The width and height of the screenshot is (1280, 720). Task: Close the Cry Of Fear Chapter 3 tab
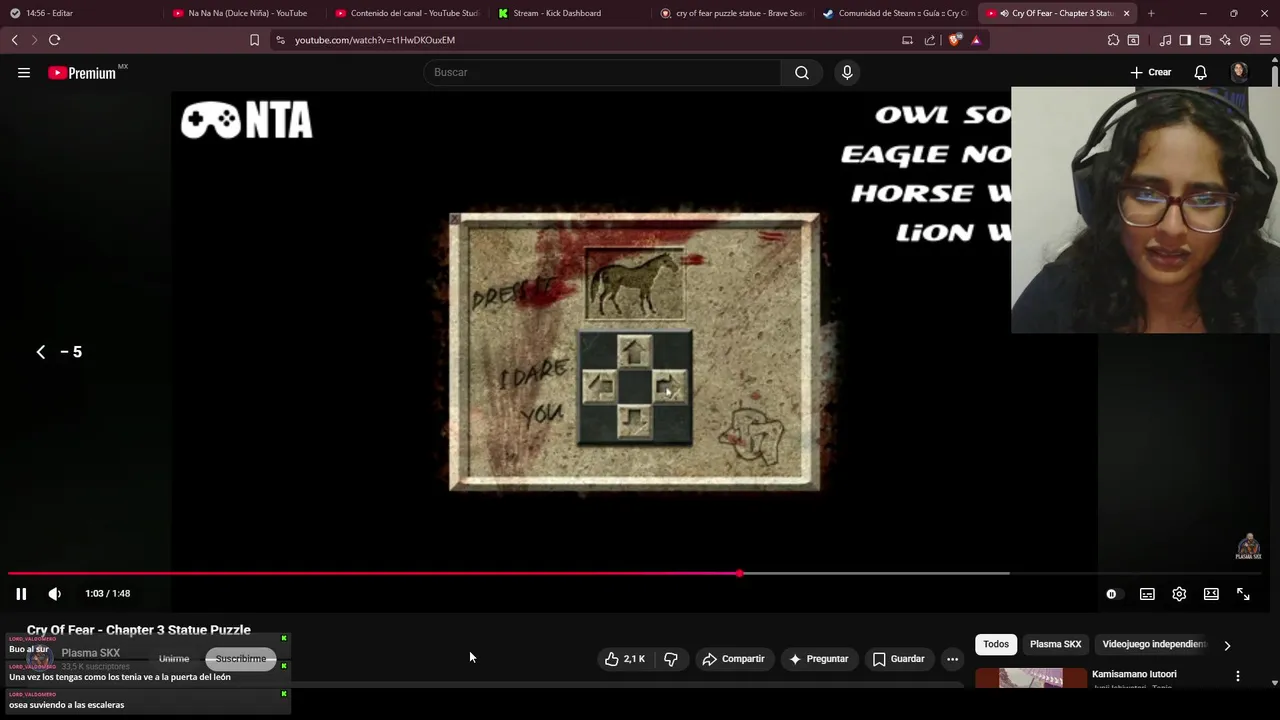click(x=1126, y=13)
